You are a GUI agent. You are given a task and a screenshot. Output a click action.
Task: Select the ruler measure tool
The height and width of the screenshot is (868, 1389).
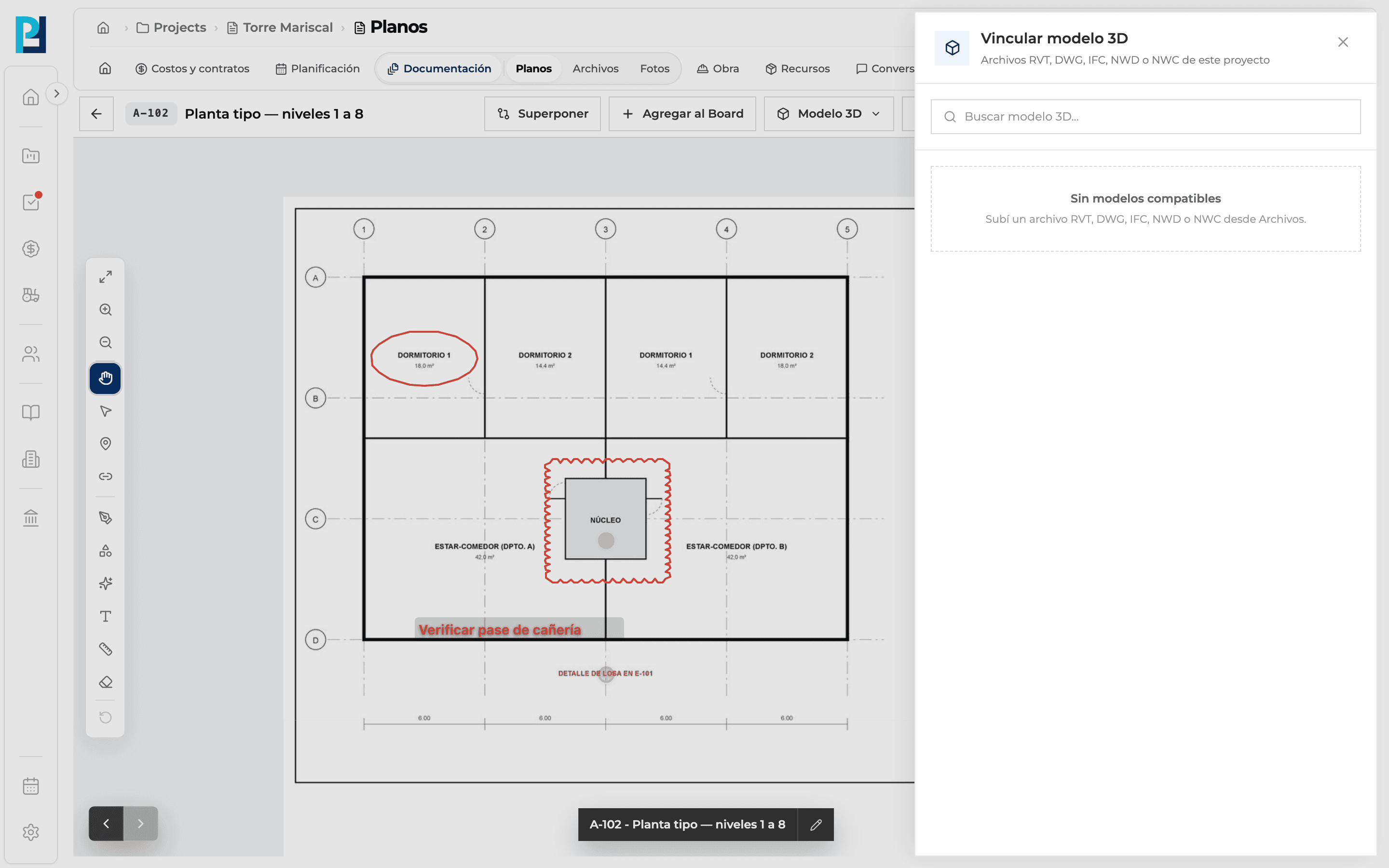click(105, 649)
